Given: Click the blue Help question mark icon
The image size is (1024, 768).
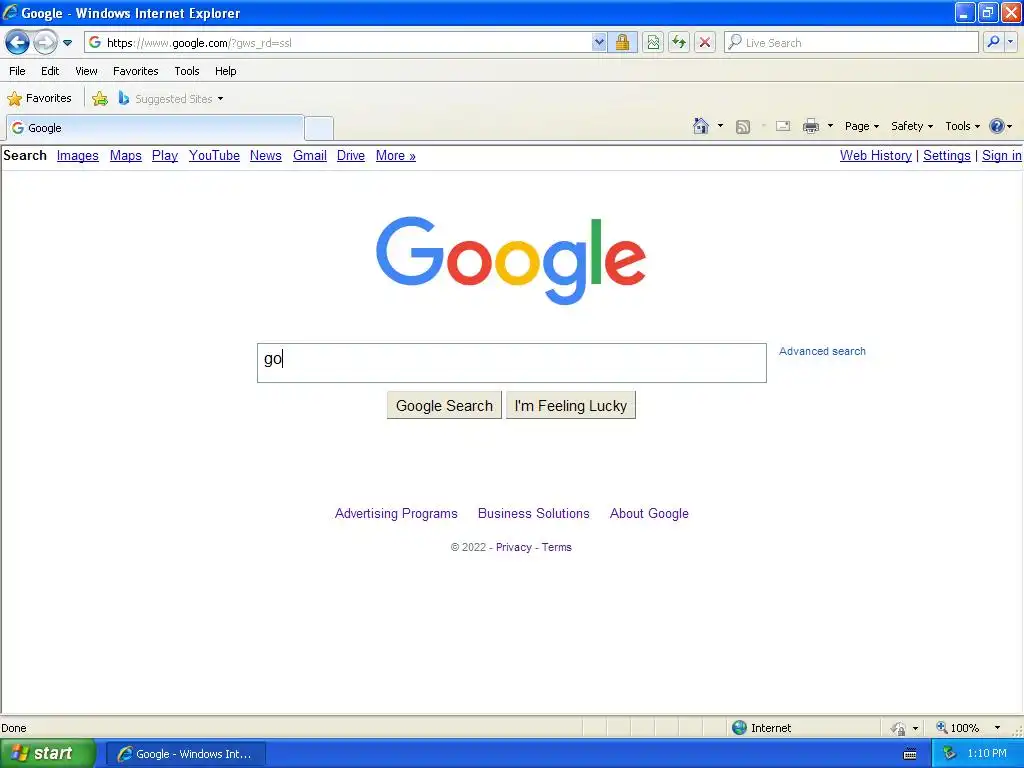Looking at the screenshot, I should [x=997, y=126].
